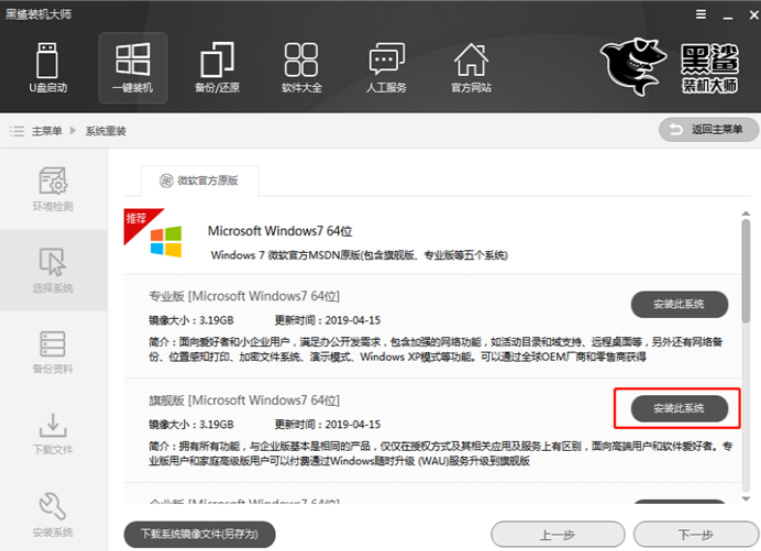Click the 旗舰版 更新时间 2019-04-15 text
Screen dimensions: 761x551
[328, 424]
